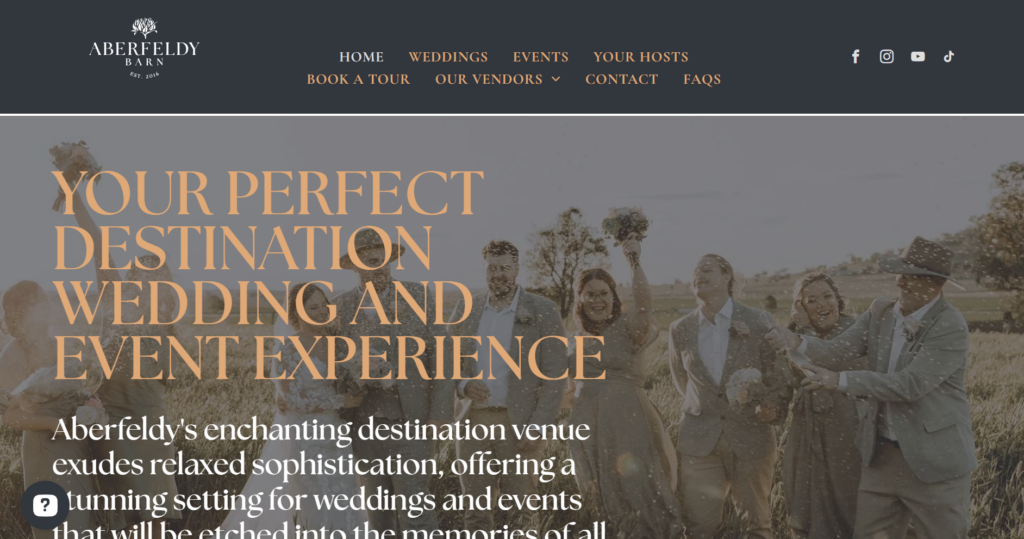Open the Instagram social icon
1024x539 pixels.
tap(886, 56)
